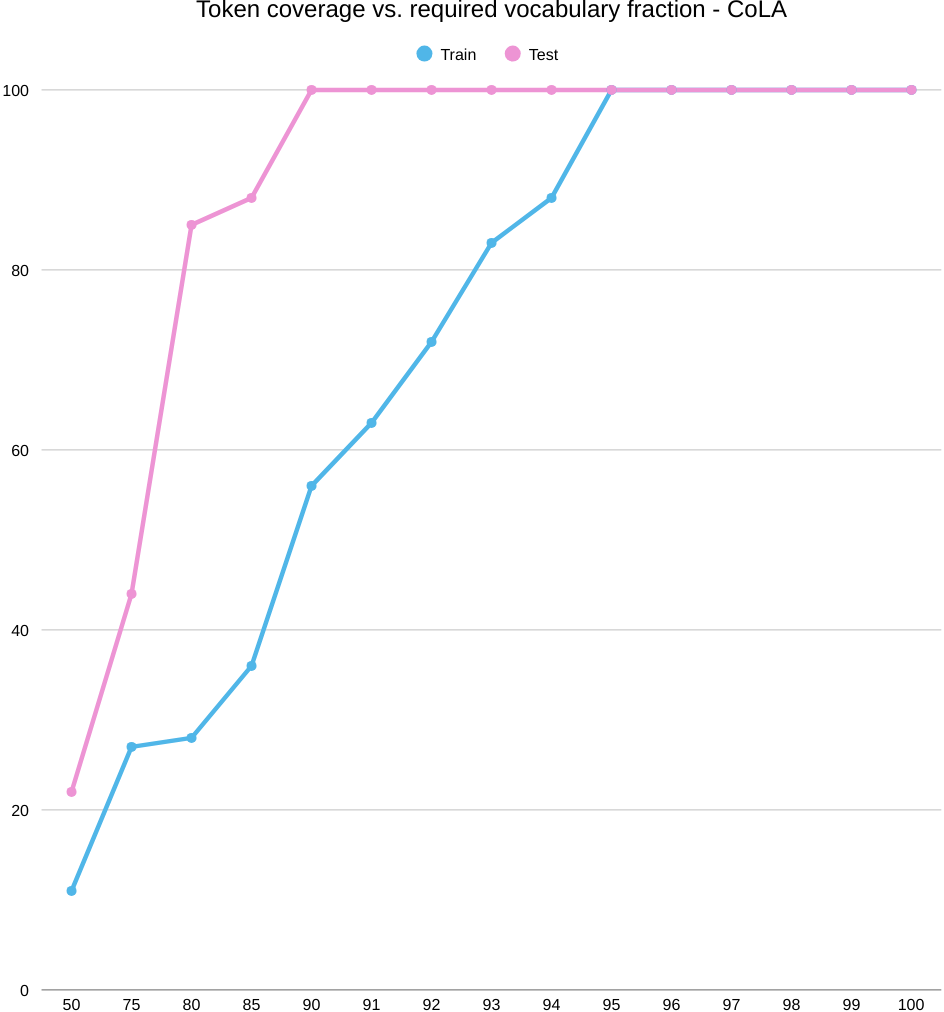This screenshot has height=1012, width=944.
Task: Select the Train marker at x=85
Action: point(251,666)
